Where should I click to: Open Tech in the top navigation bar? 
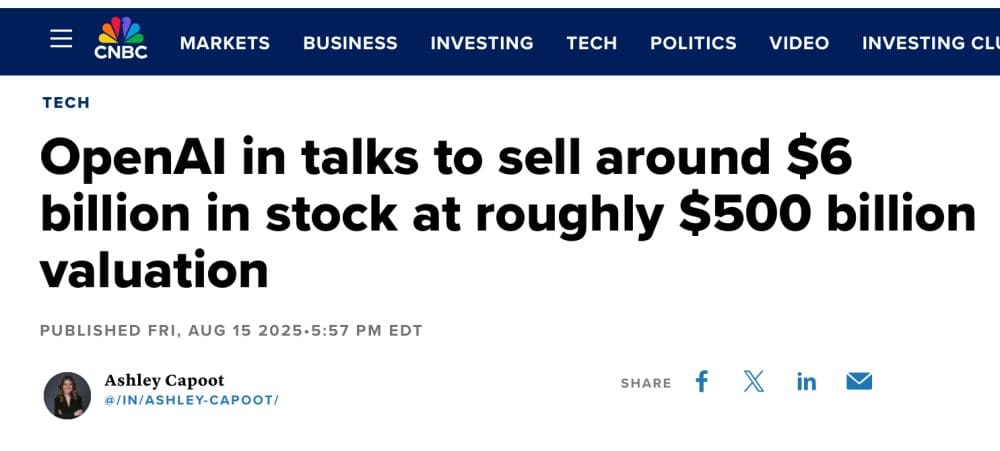pos(592,43)
